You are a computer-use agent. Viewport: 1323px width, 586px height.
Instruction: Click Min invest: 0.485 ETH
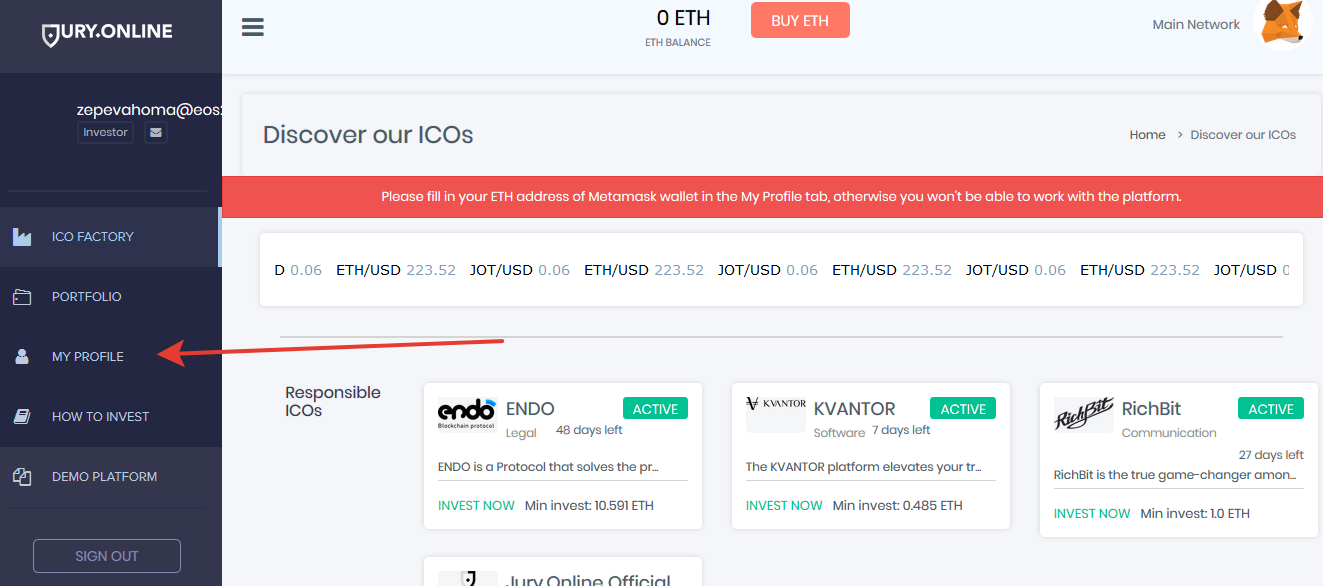[897, 506]
